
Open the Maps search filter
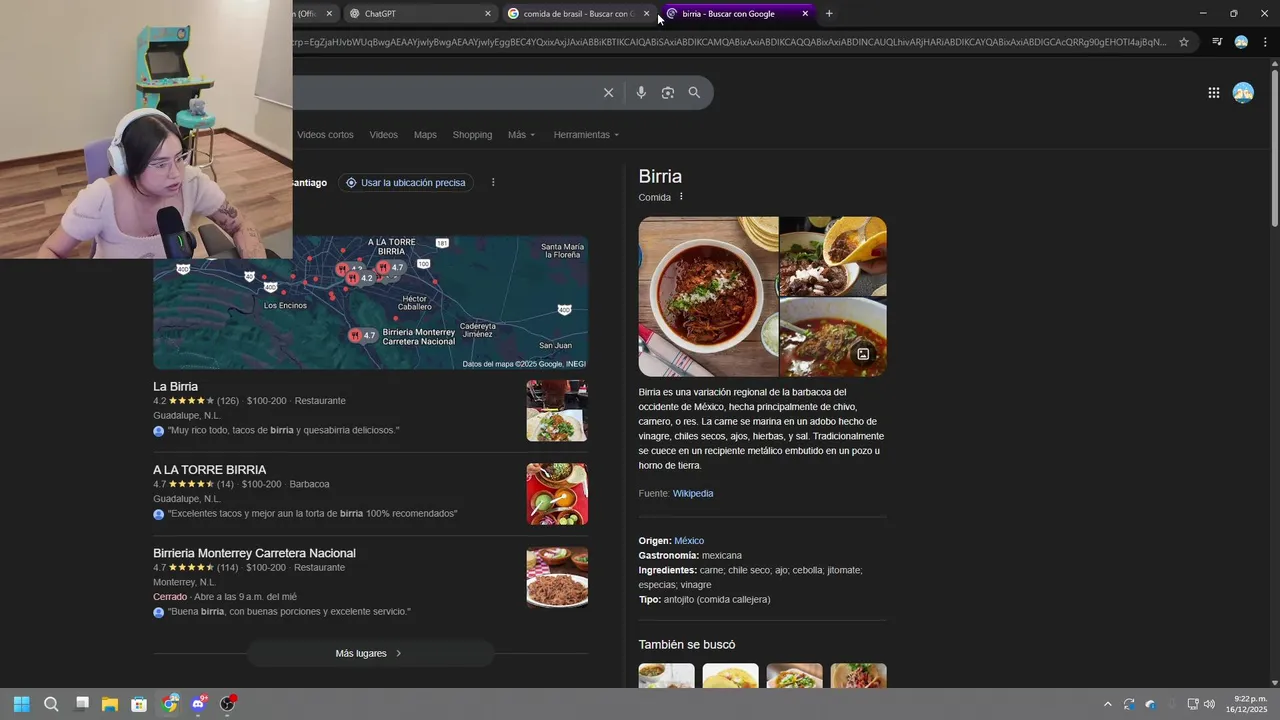point(425,135)
